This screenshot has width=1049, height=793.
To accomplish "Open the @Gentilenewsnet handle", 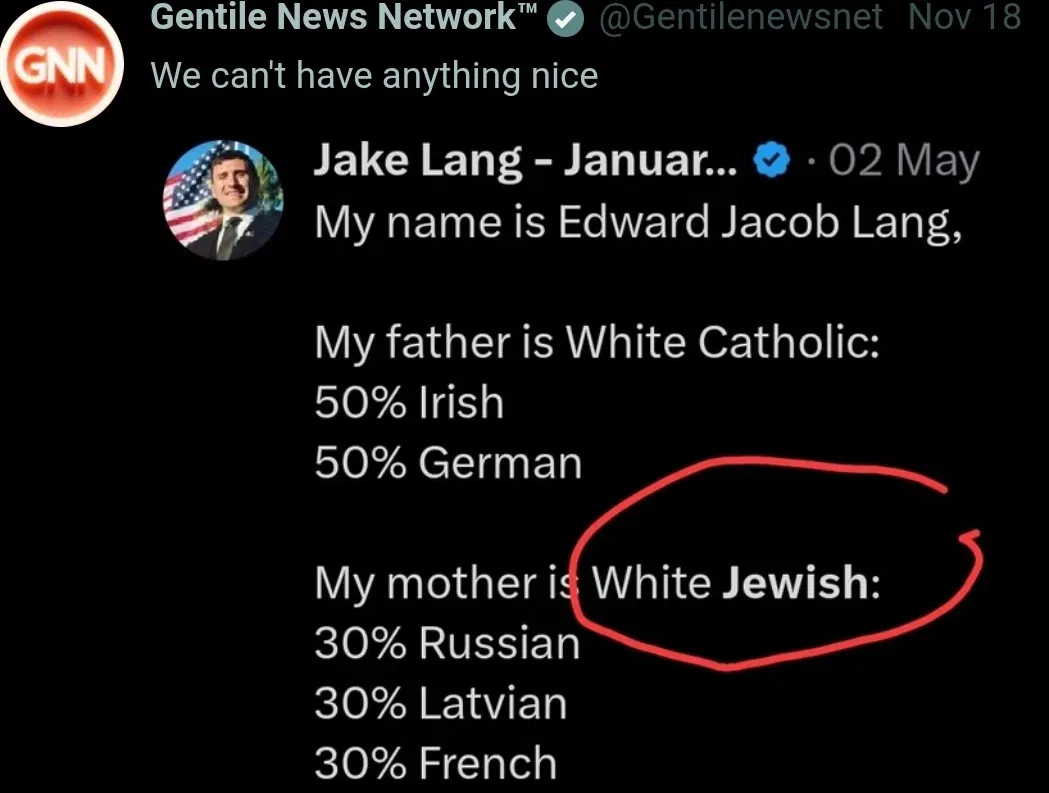I will [741, 17].
